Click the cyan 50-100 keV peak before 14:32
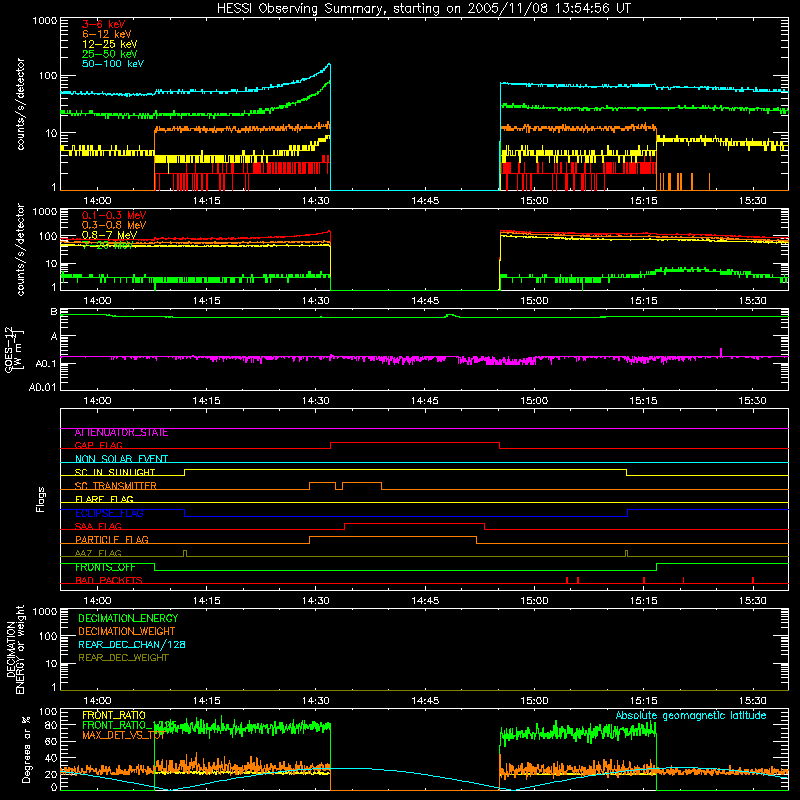The height and width of the screenshot is (800, 800). [329, 65]
